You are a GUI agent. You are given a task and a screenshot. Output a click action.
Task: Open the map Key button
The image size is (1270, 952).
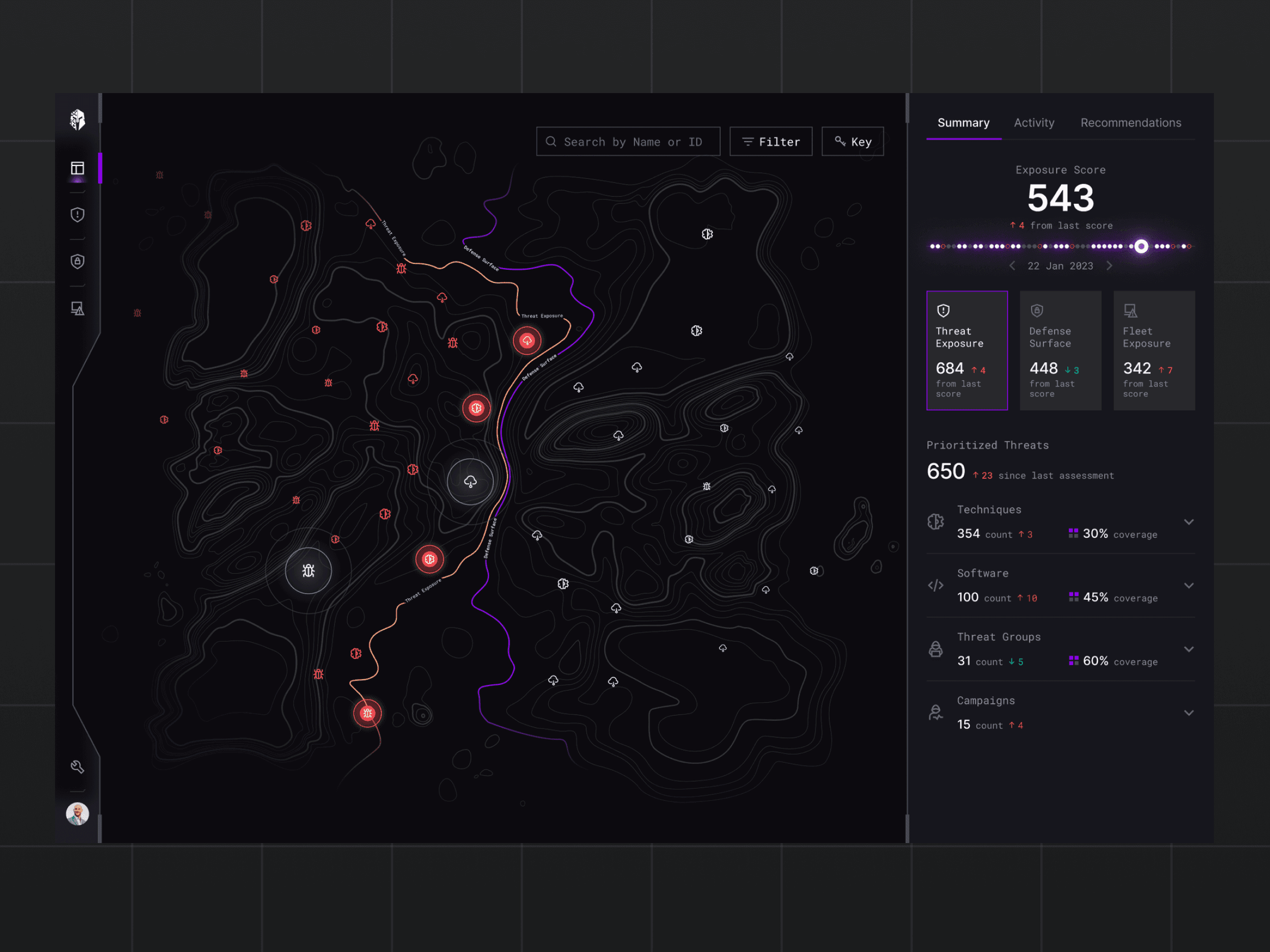pyautogui.click(x=852, y=141)
